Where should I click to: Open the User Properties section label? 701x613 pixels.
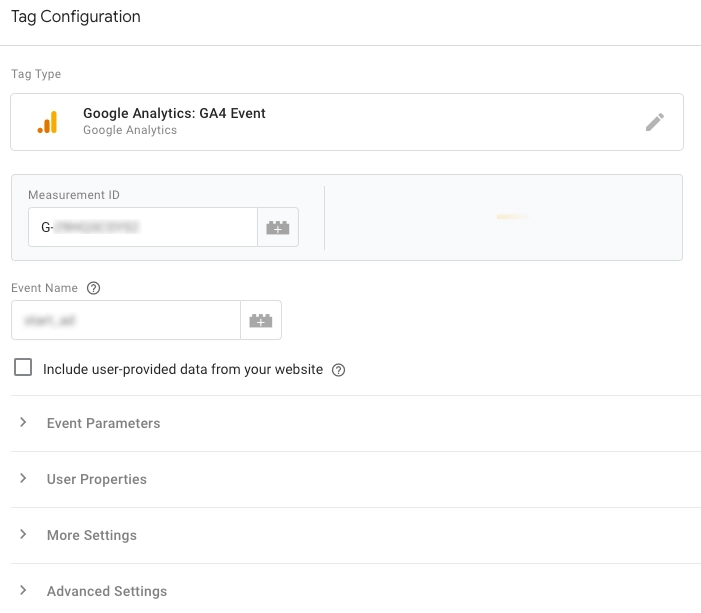pyautogui.click(x=97, y=479)
